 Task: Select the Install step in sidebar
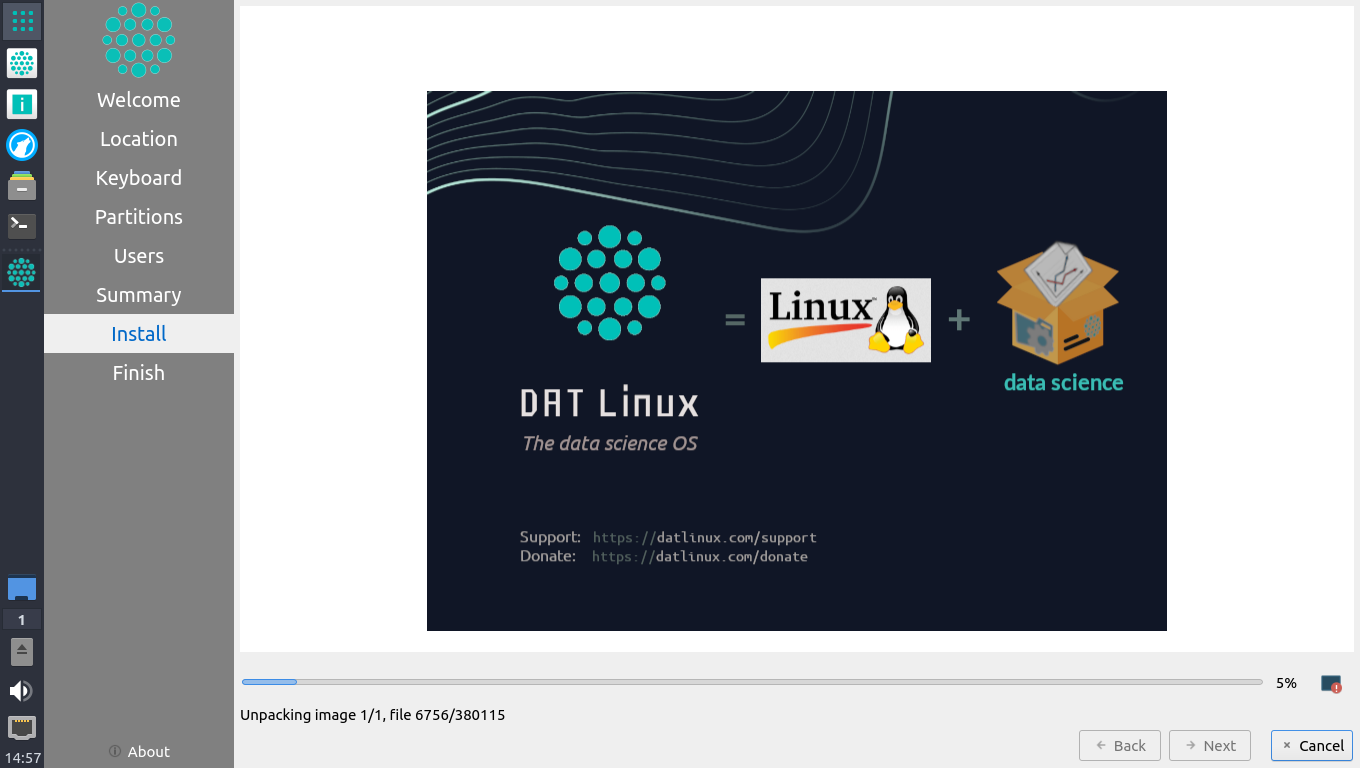(138, 333)
